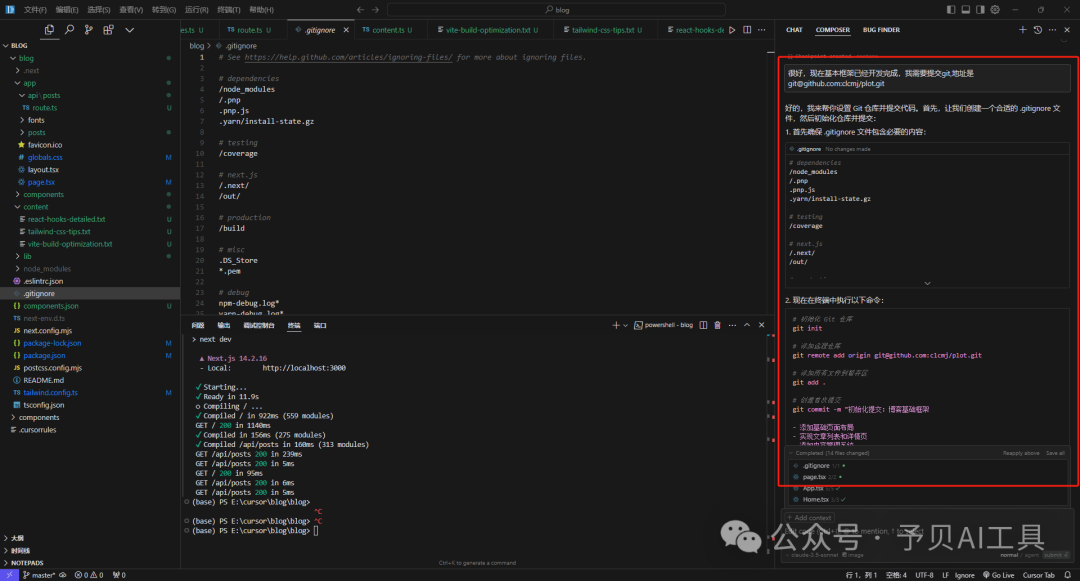Run the file with the play icon
Image resolution: width=1080 pixels, height=581 pixels.
[732, 30]
